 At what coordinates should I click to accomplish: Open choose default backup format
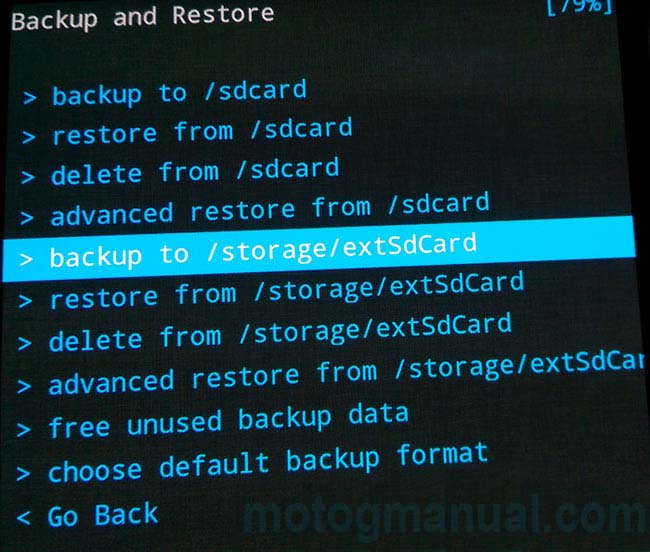[268, 463]
